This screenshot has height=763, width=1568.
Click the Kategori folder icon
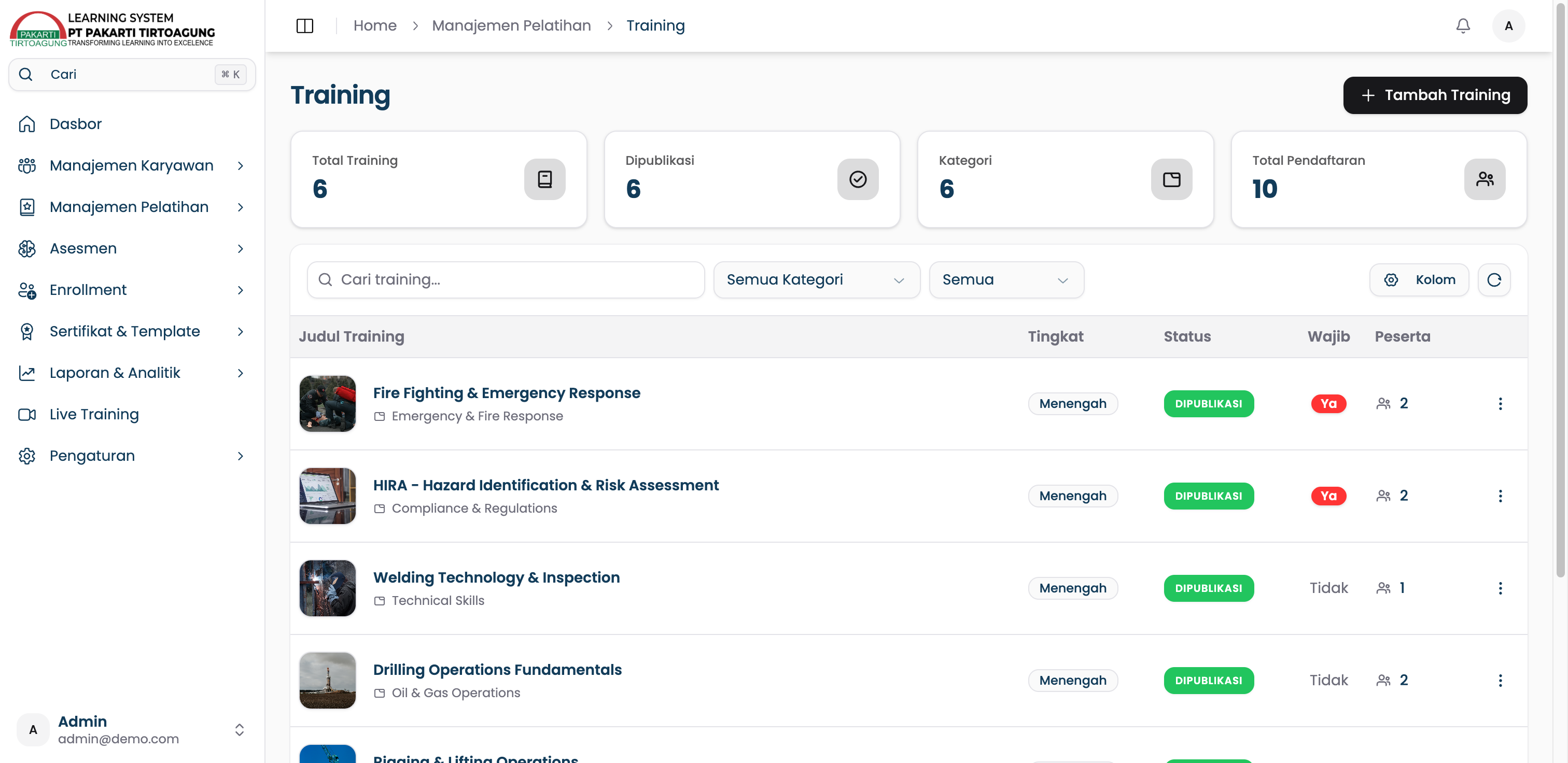[1171, 179]
